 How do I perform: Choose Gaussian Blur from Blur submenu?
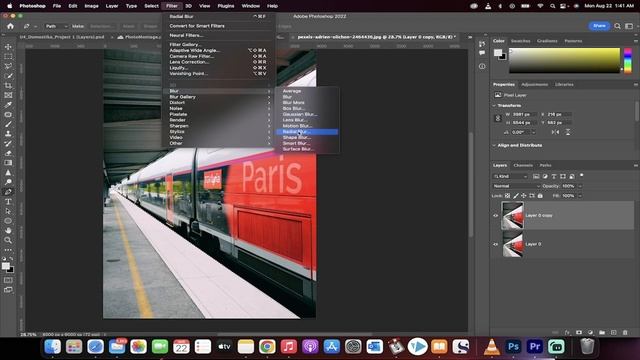[x=307, y=114]
